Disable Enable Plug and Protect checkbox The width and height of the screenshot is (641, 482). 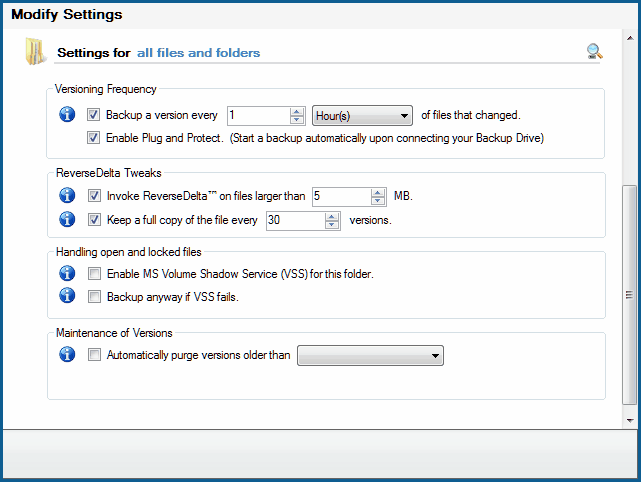[x=93, y=137]
